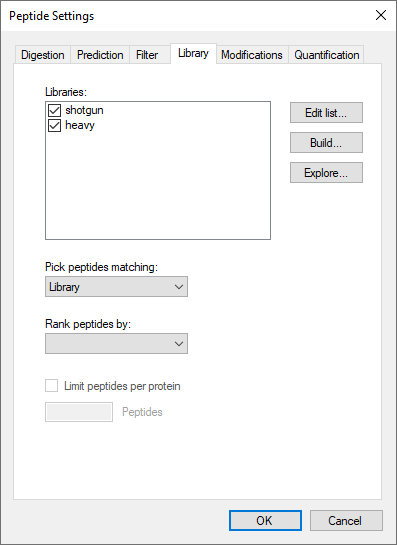The height and width of the screenshot is (545, 397).
Task: Switch to the Digestion tab
Action: pyautogui.click(x=43, y=55)
